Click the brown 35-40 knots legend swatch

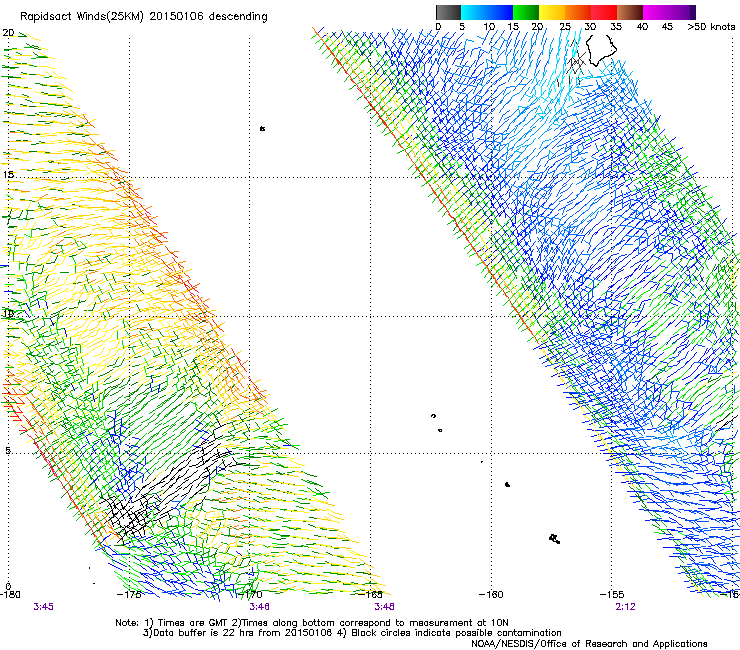(x=630, y=12)
